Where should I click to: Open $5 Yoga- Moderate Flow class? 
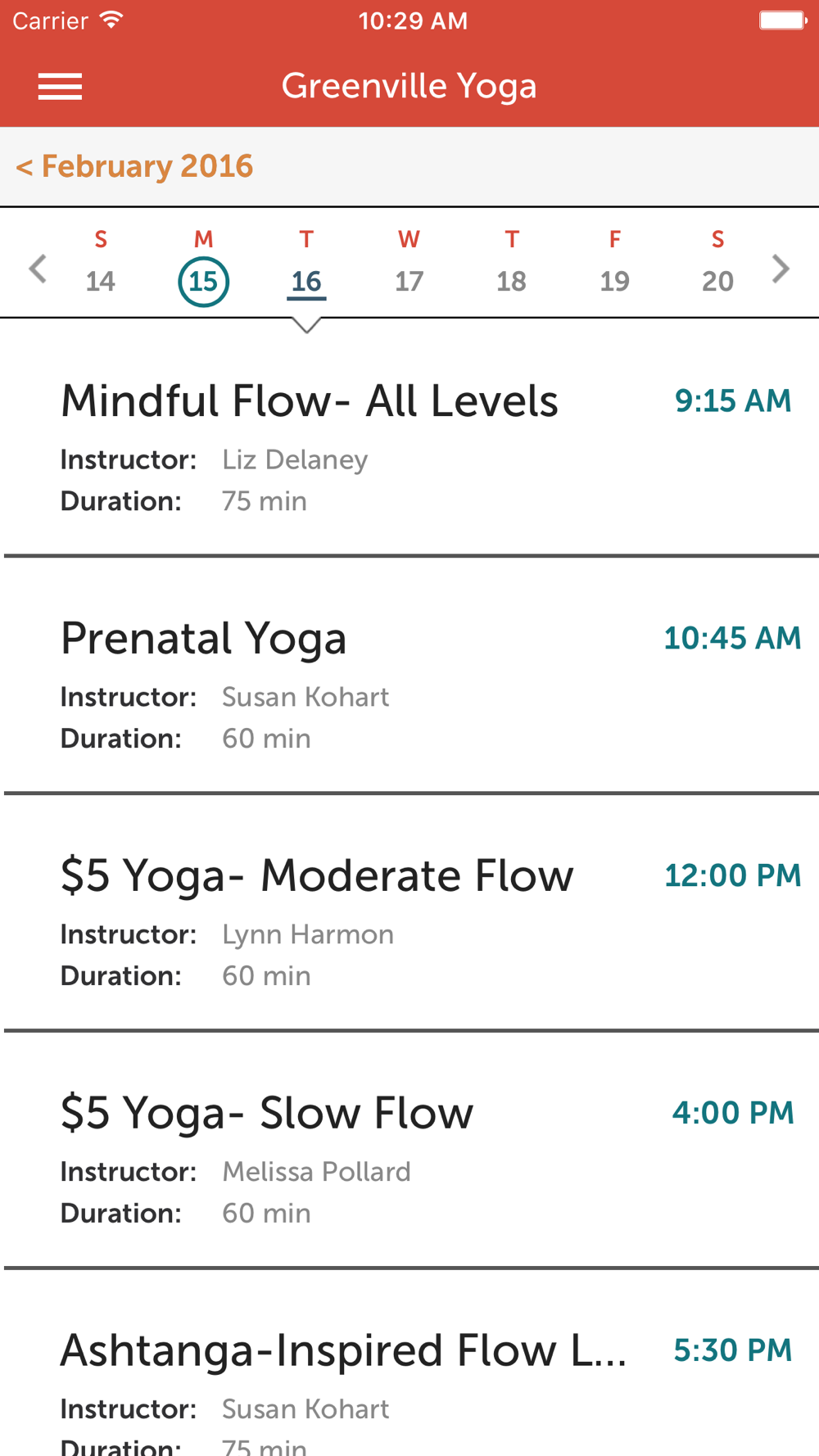(x=409, y=913)
